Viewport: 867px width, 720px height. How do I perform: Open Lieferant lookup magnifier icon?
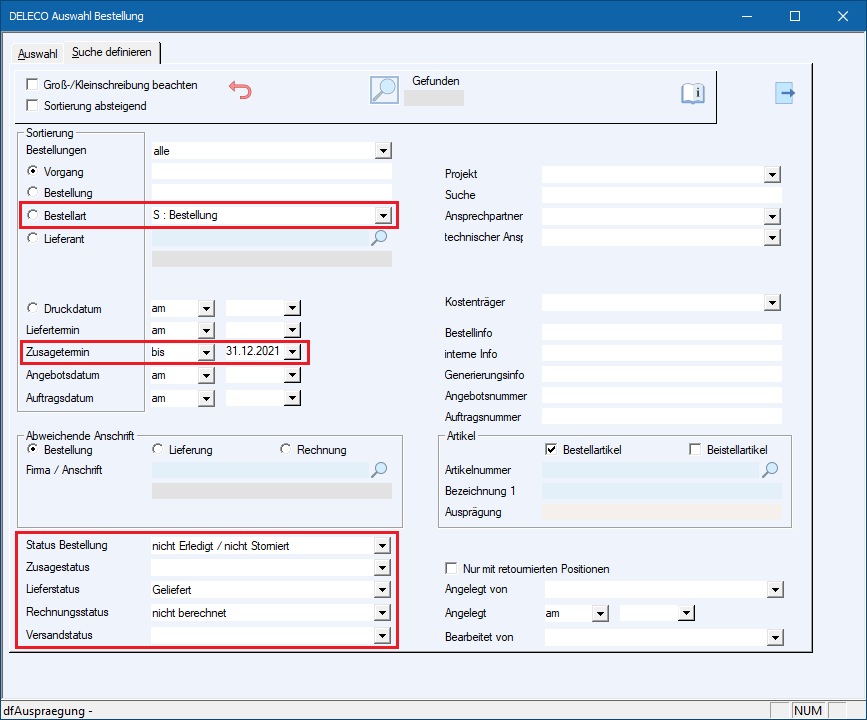(379, 238)
